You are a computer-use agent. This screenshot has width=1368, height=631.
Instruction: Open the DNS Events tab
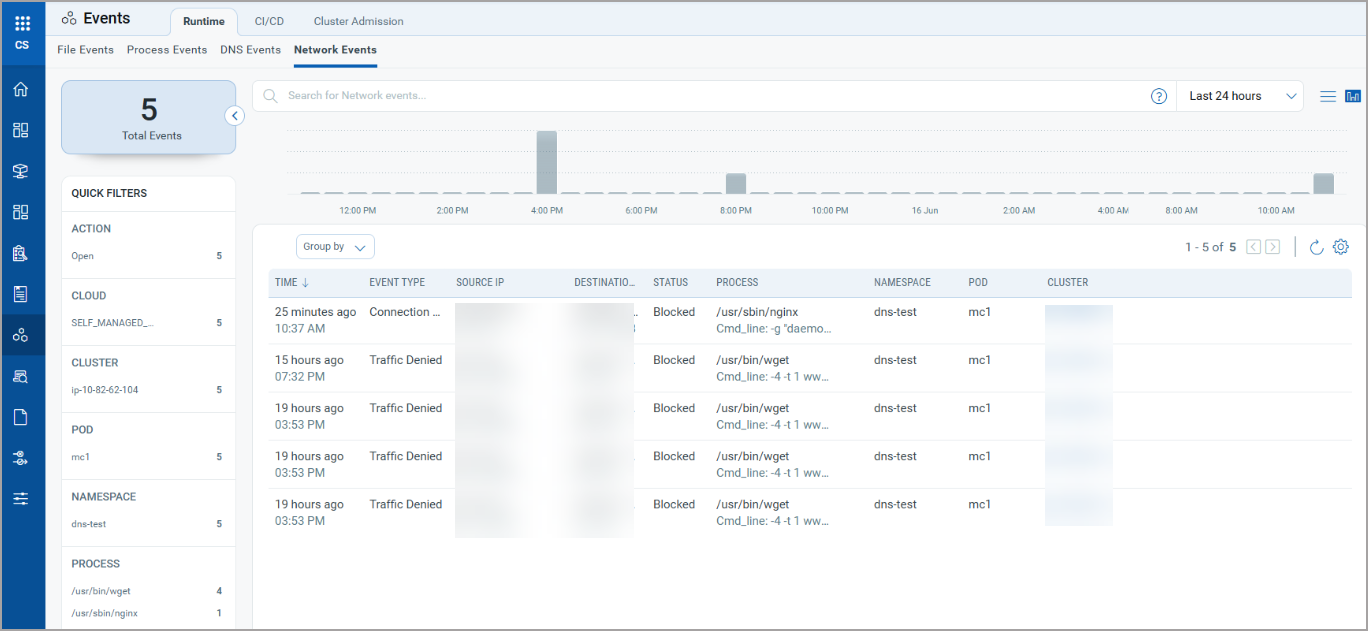pos(250,49)
